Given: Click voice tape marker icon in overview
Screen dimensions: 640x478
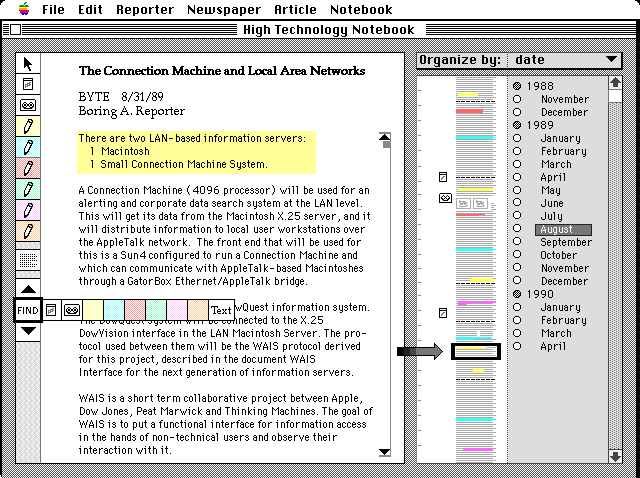Looking at the screenshot, I should [445, 198].
